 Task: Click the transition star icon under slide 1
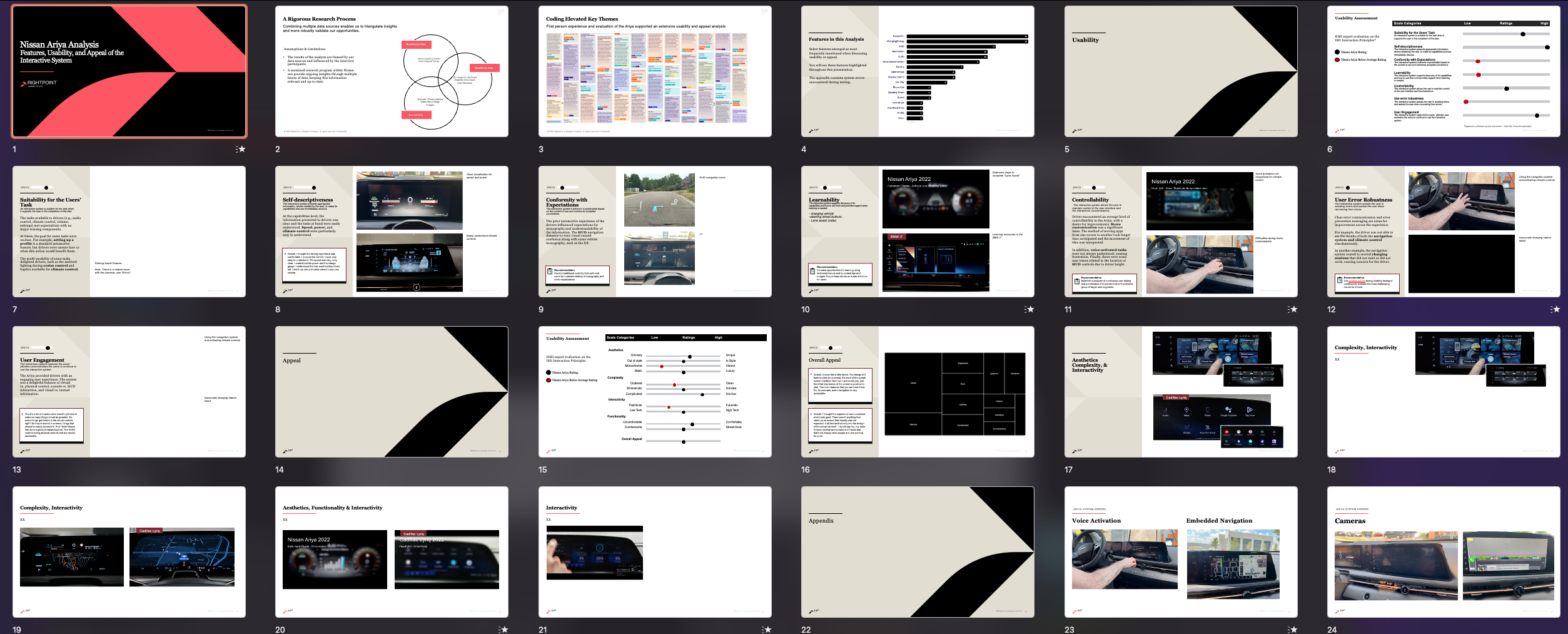[241, 149]
